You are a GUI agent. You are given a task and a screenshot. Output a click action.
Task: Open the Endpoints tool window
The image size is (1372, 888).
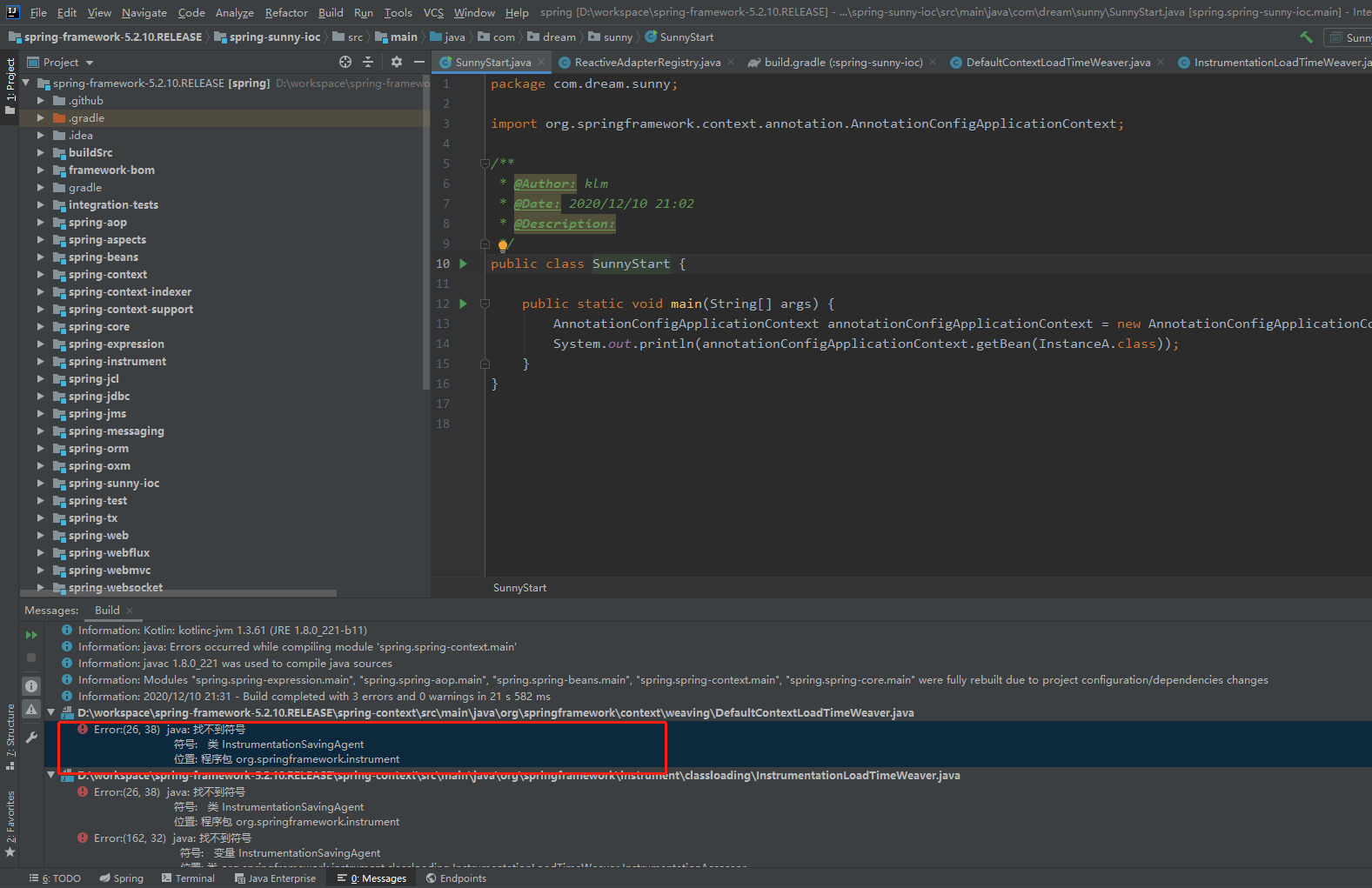(x=456, y=878)
